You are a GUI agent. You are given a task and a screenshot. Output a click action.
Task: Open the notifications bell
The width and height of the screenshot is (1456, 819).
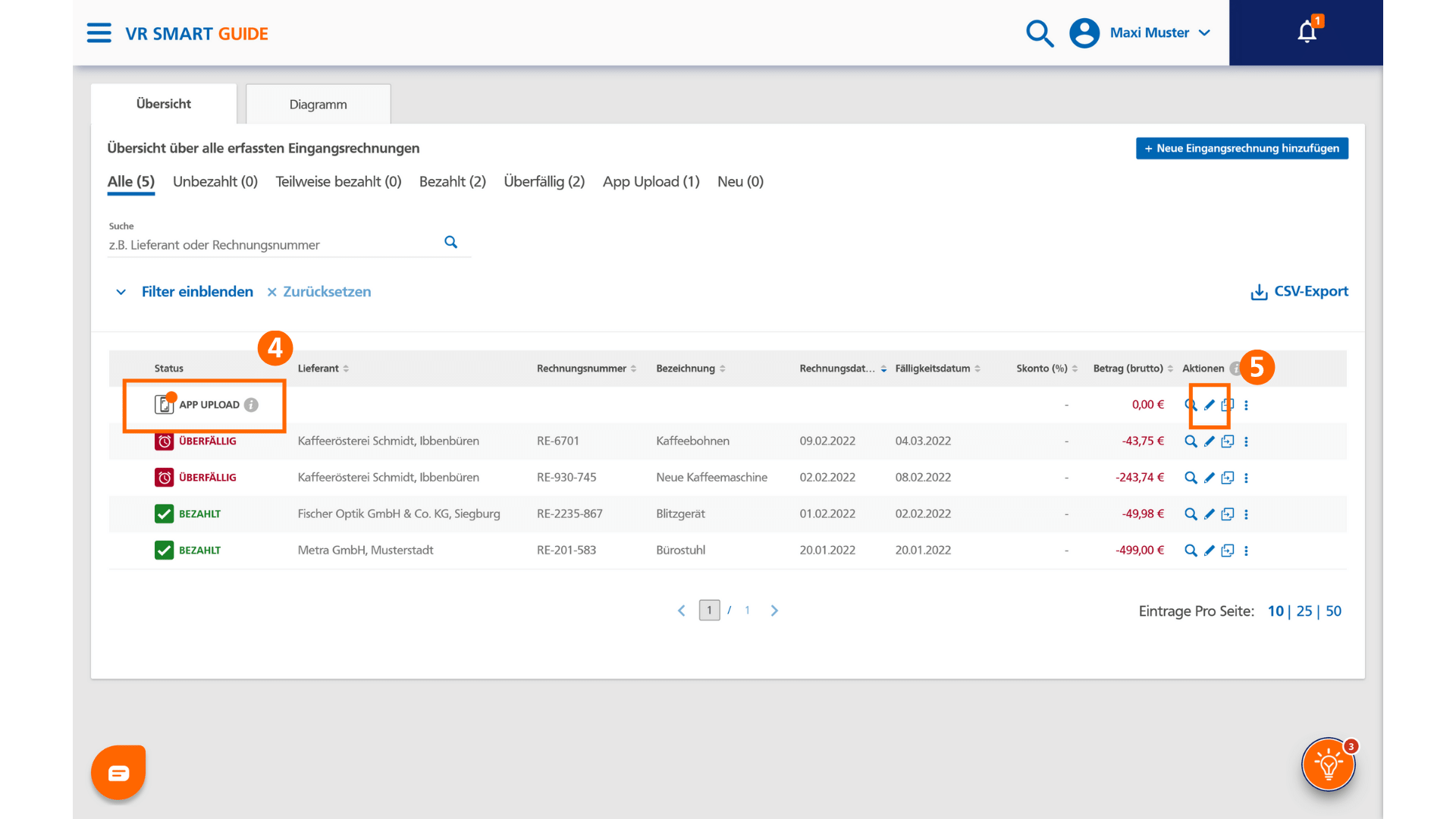click(x=1307, y=32)
